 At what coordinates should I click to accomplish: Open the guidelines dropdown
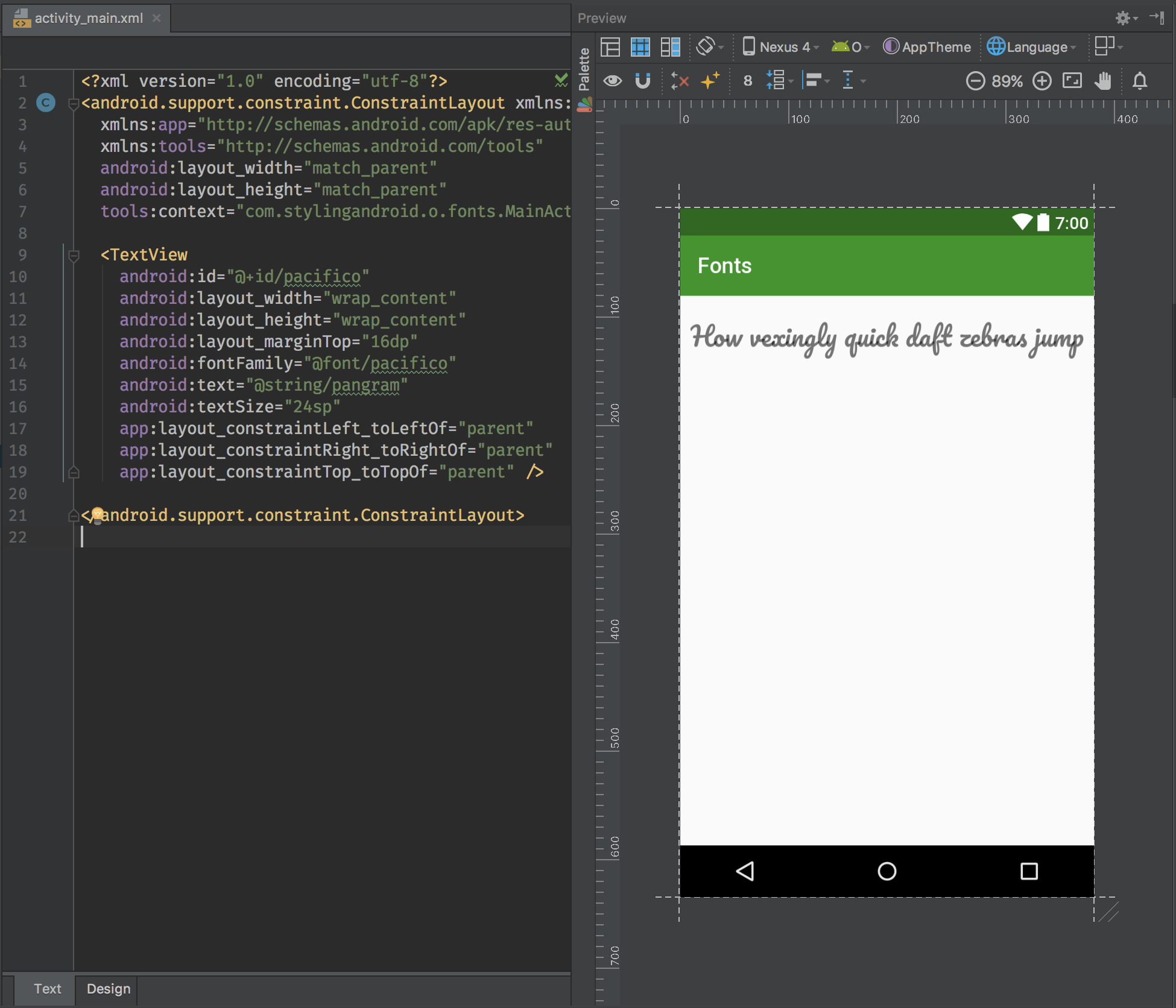(853, 81)
